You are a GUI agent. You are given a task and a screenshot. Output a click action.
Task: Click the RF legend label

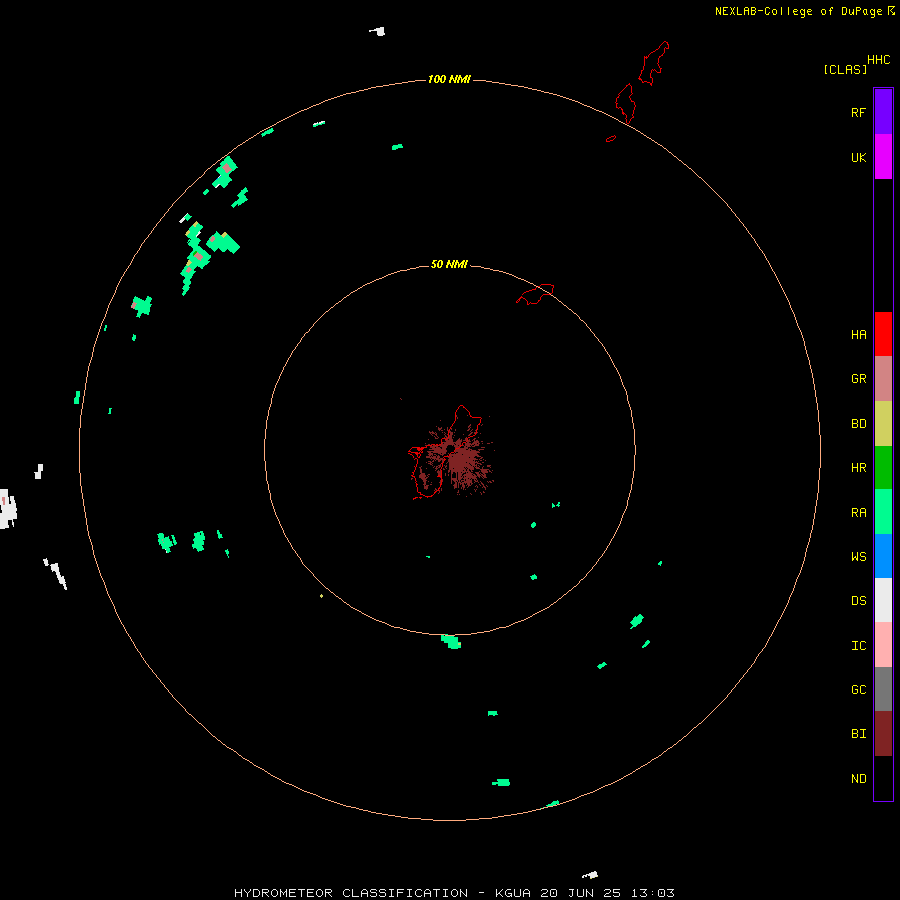point(858,112)
